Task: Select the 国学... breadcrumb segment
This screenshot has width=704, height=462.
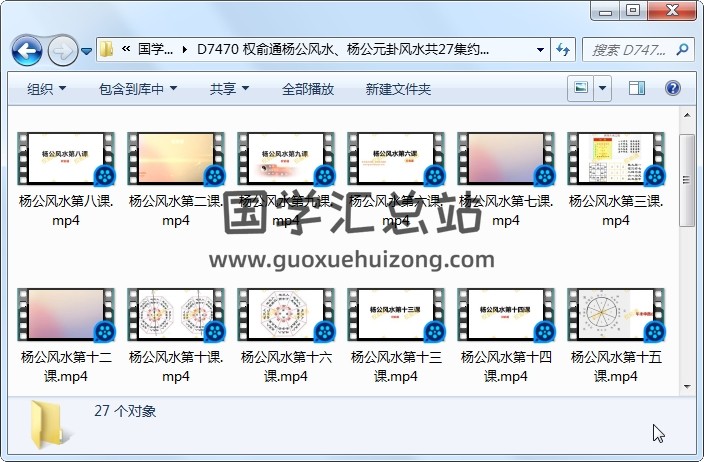Action: click(155, 49)
